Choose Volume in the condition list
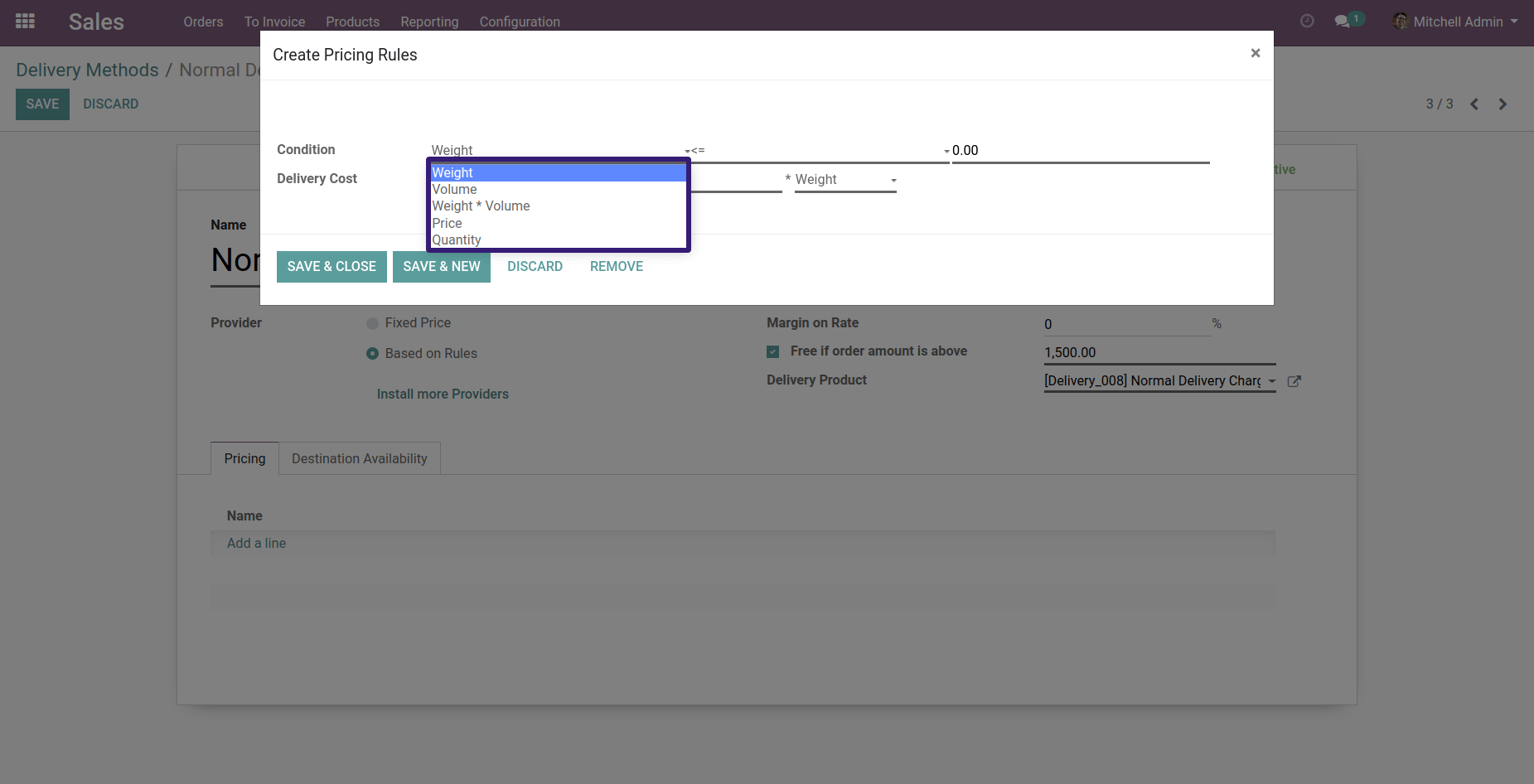Screen dimensions: 1534x784 (x=559, y=189)
